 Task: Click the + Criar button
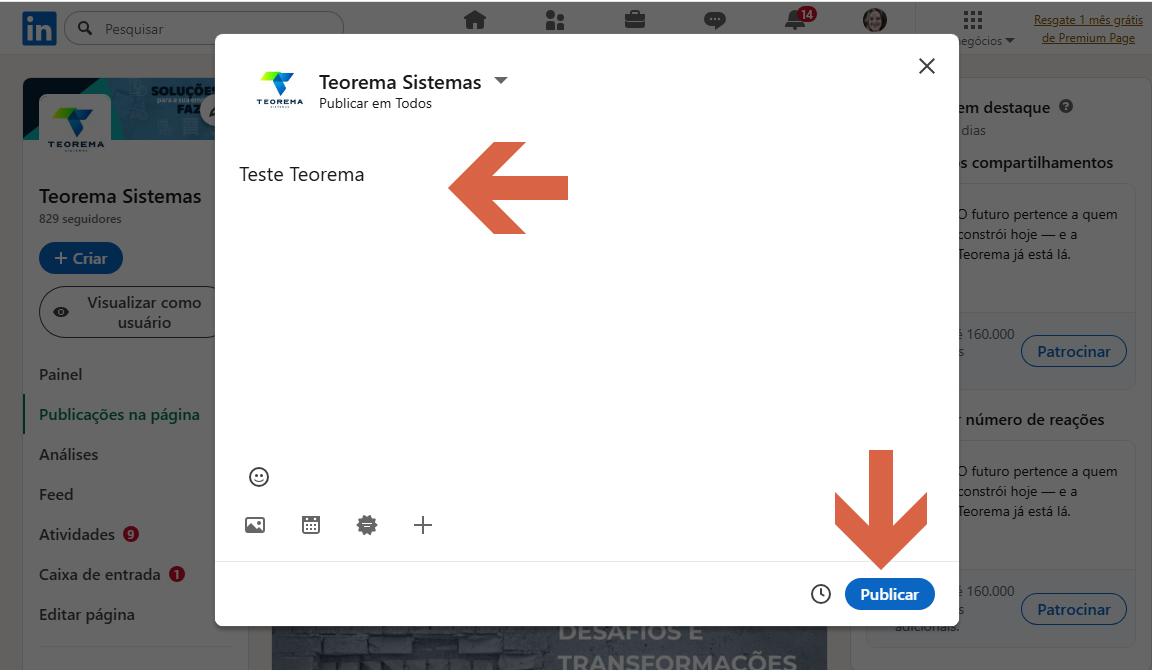point(81,258)
